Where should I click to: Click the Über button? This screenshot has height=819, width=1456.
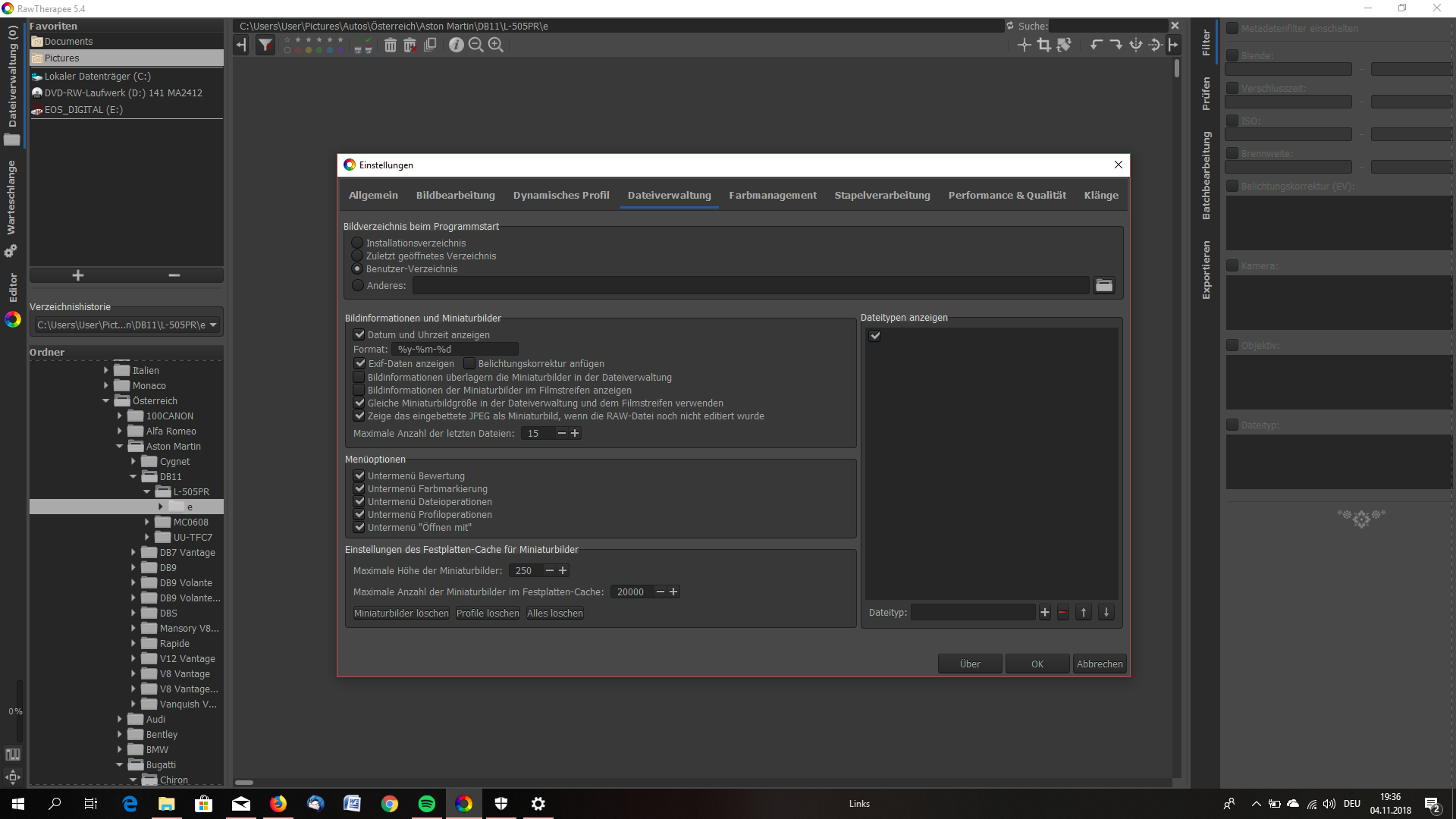point(970,664)
